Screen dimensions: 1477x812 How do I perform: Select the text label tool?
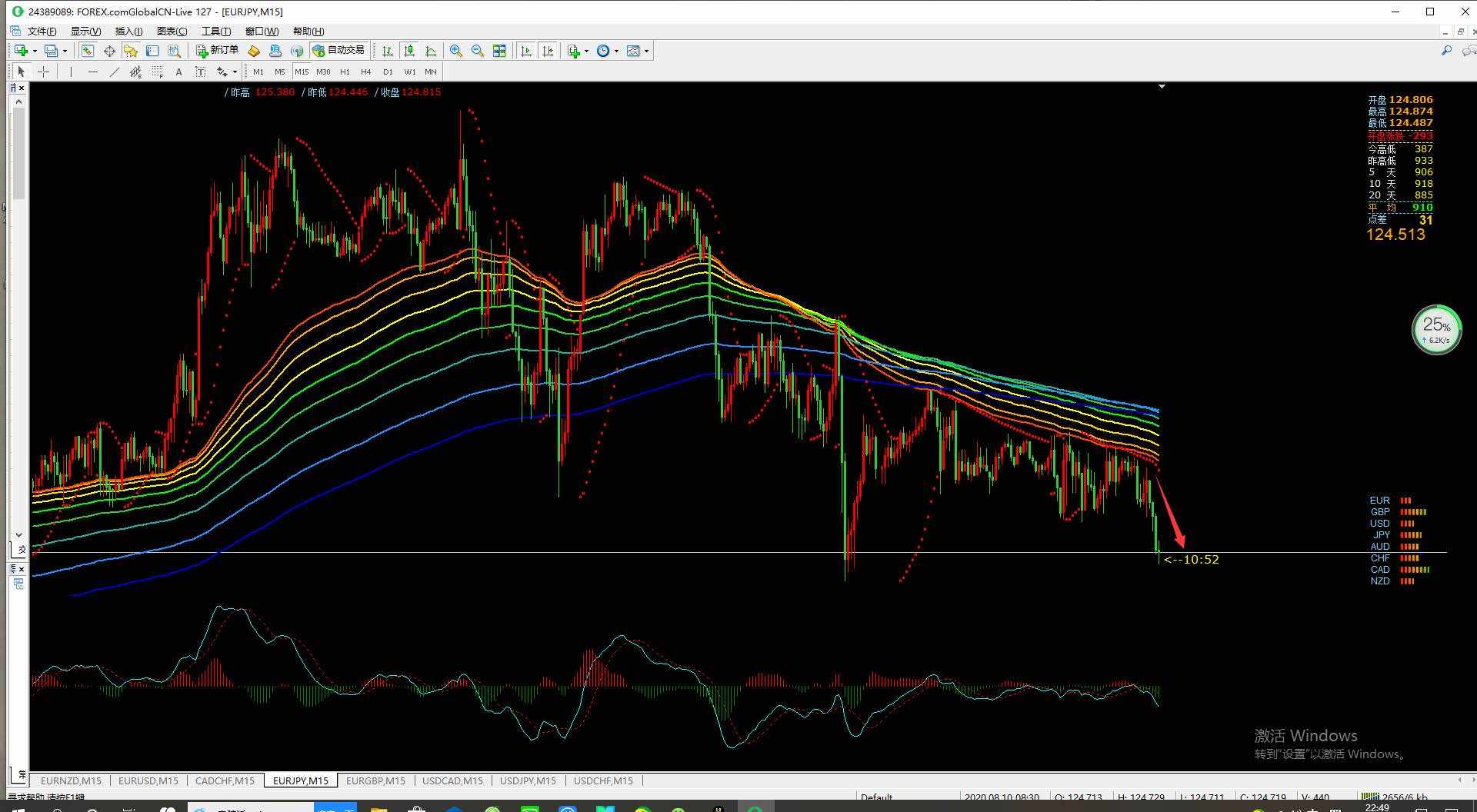pos(200,72)
